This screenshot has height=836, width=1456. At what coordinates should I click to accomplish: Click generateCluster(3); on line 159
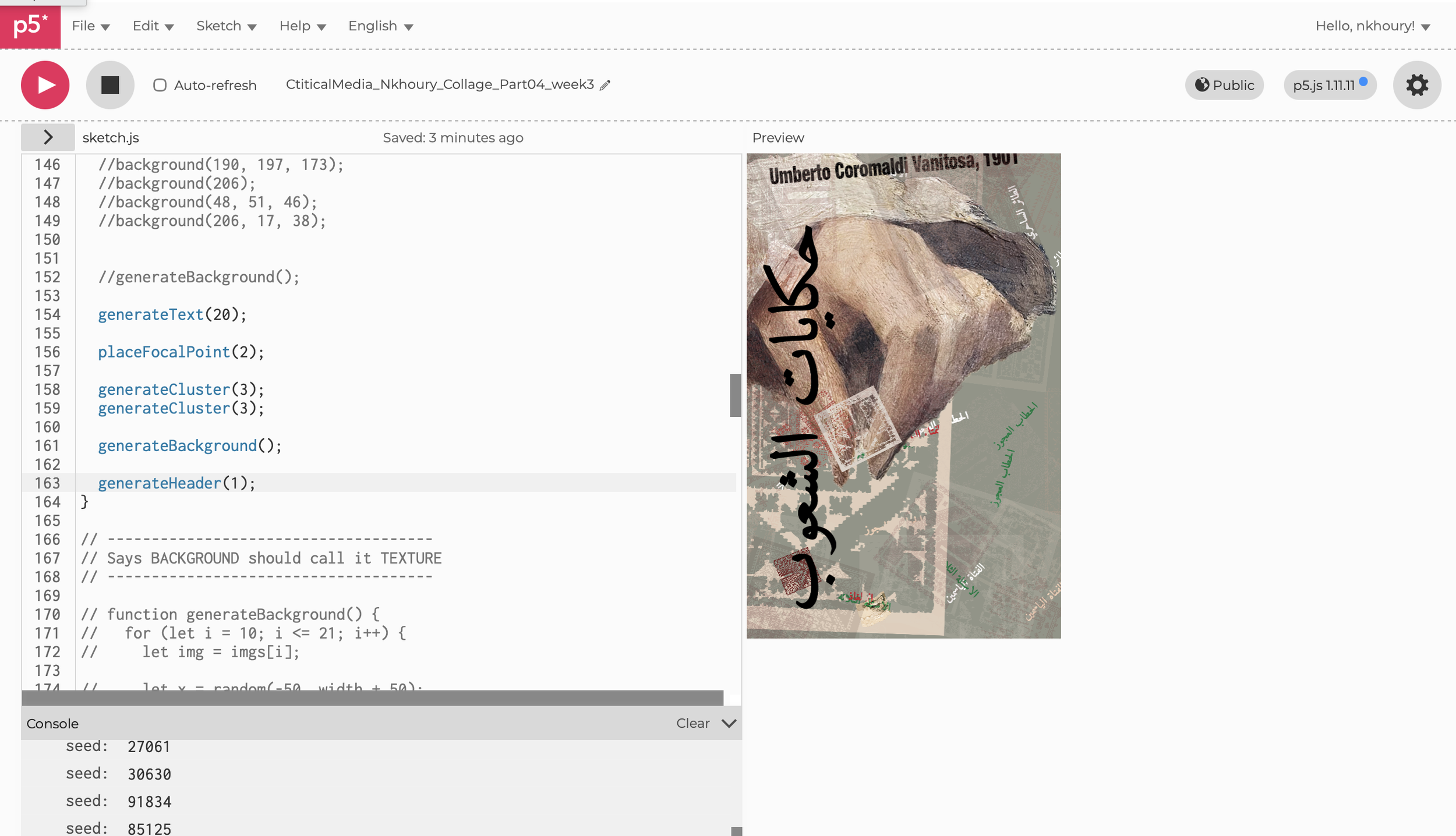181,408
